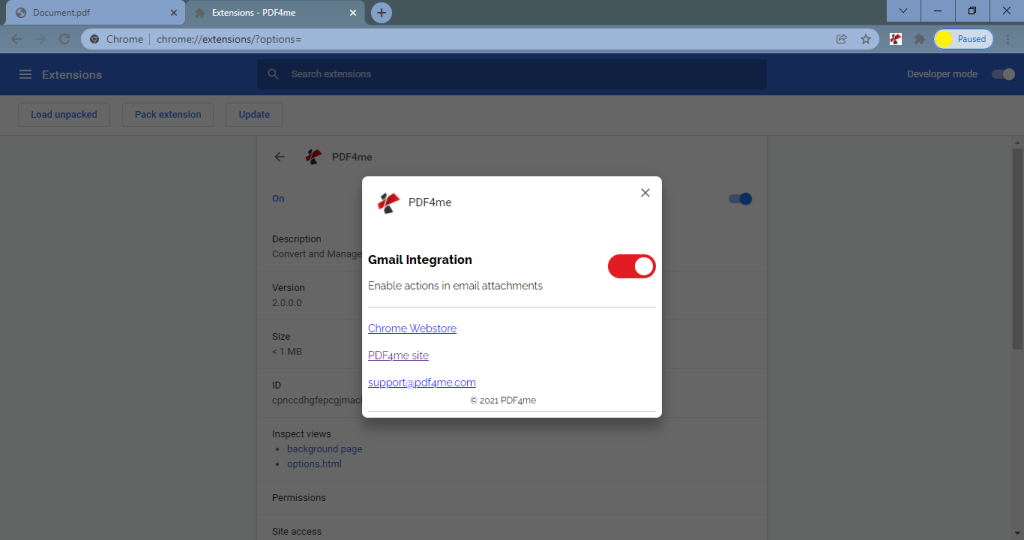The height and width of the screenshot is (540, 1024).
Task: Click the support@pdf4me.com email link
Action: (x=422, y=383)
